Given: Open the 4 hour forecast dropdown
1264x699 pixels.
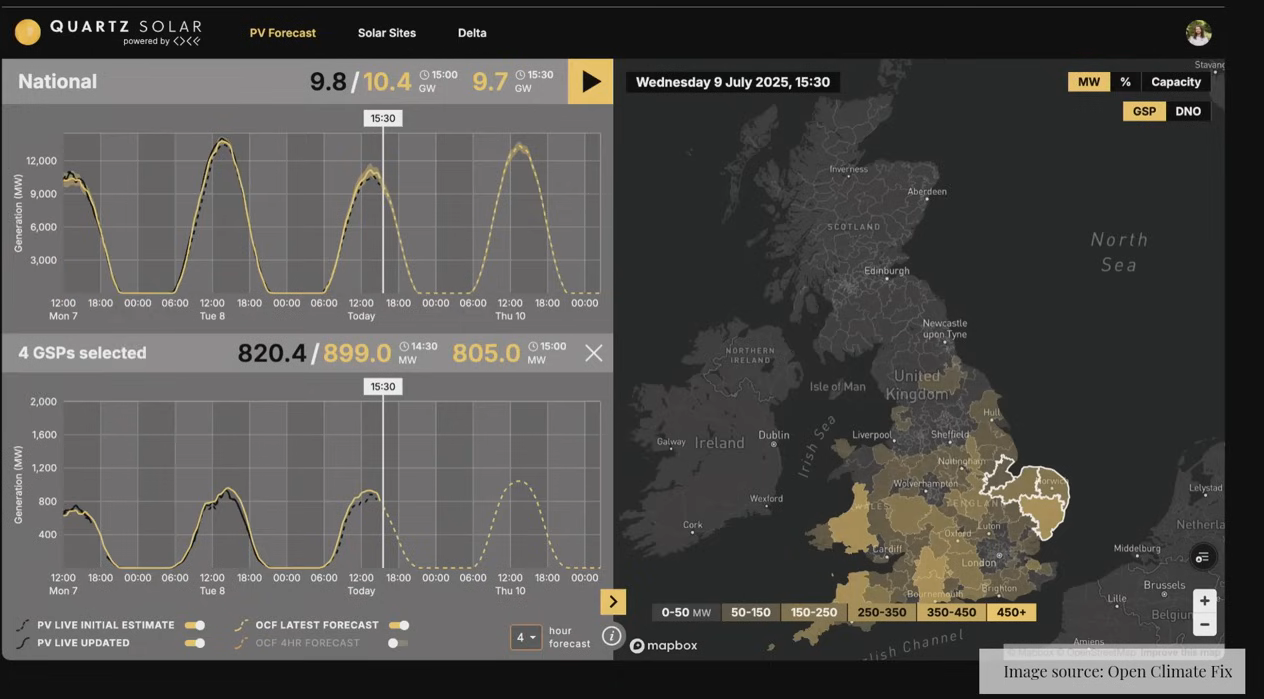Looking at the screenshot, I should click(x=526, y=637).
